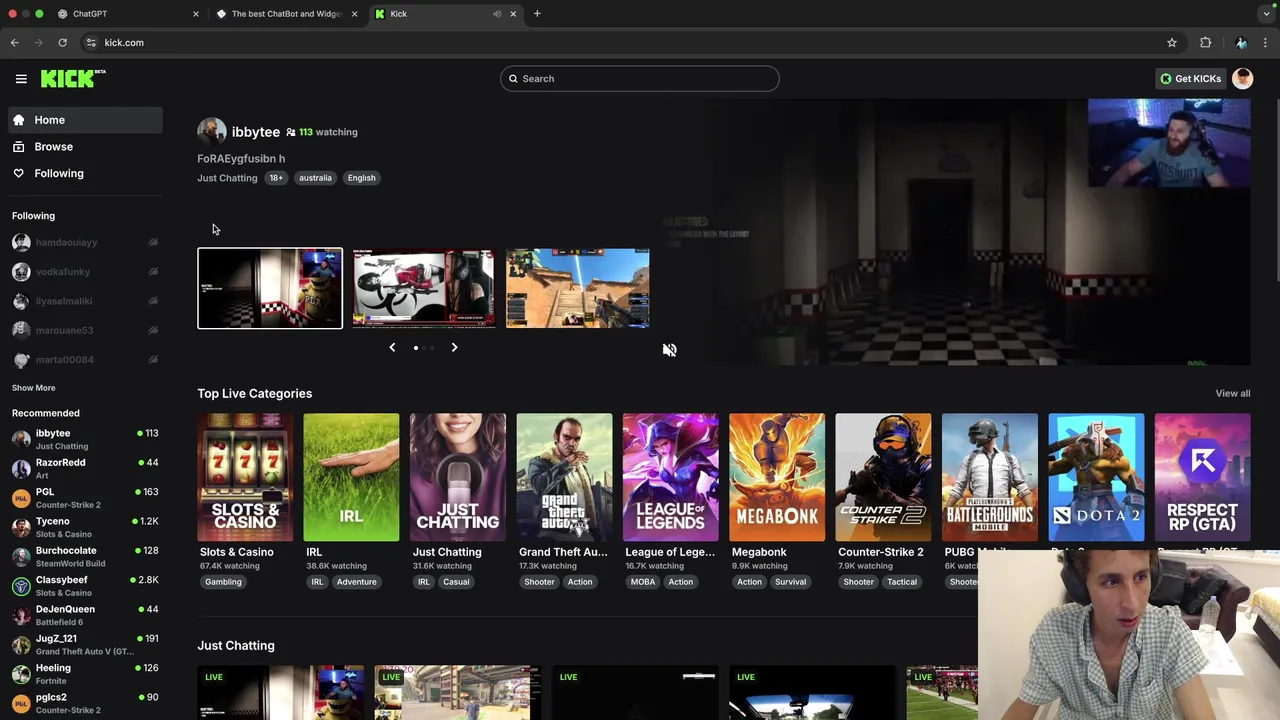
Task: Click the australia tag
Action: pyautogui.click(x=315, y=178)
